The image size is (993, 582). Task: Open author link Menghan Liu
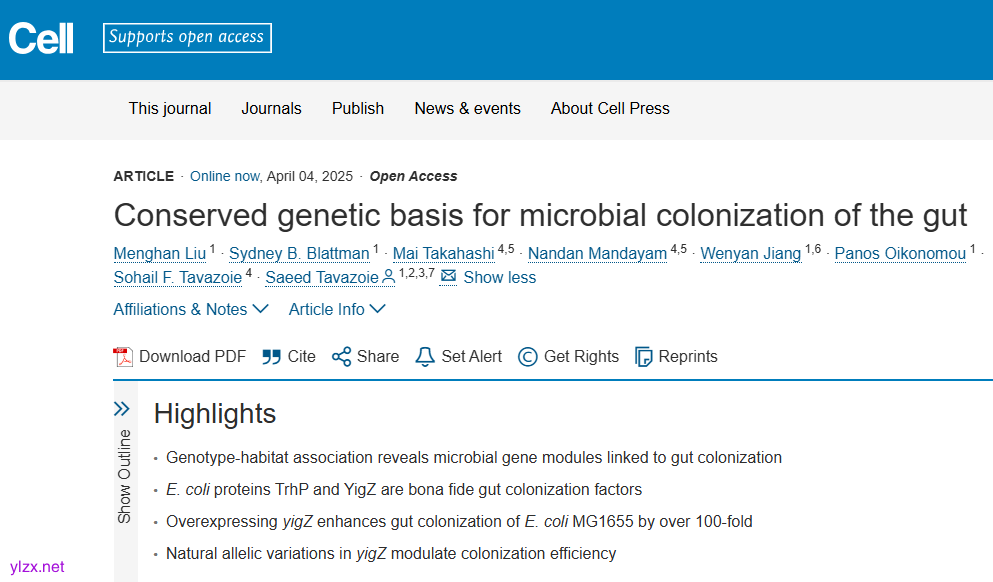[x=160, y=254]
